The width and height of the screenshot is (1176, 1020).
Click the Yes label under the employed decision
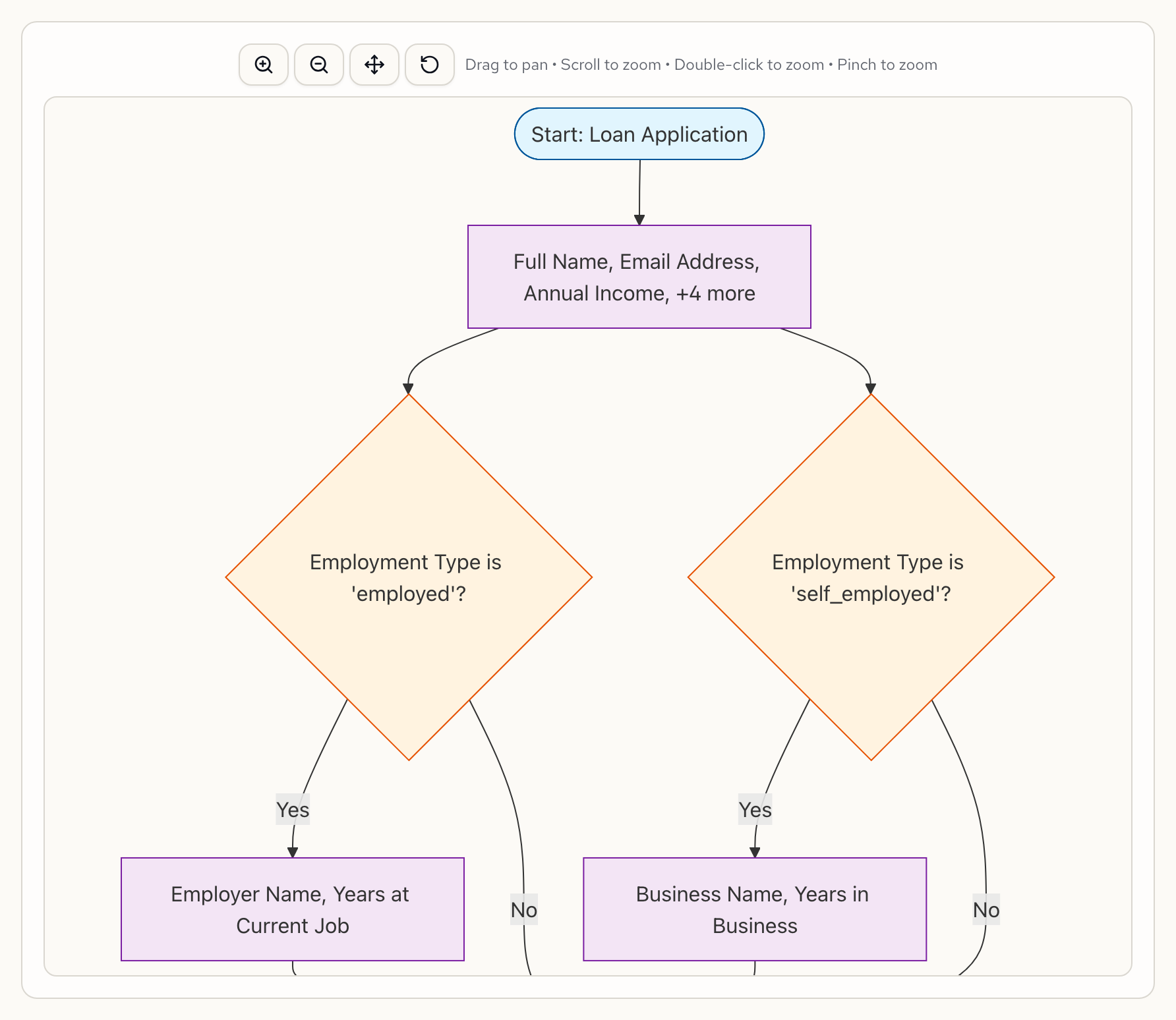pos(293,810)
